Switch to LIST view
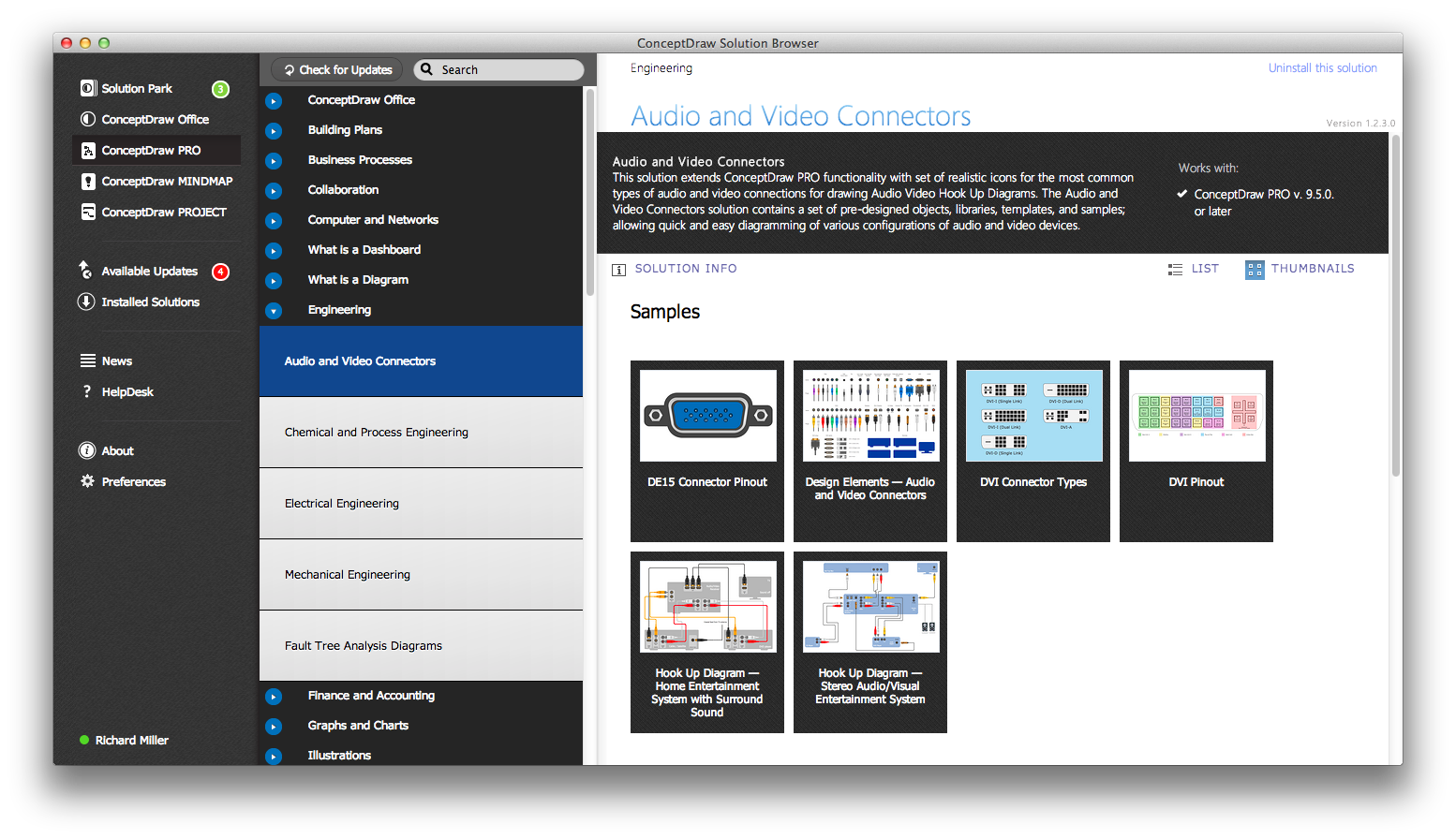The width and height of the screenshot is (1456, 839). click(1205, 269)
